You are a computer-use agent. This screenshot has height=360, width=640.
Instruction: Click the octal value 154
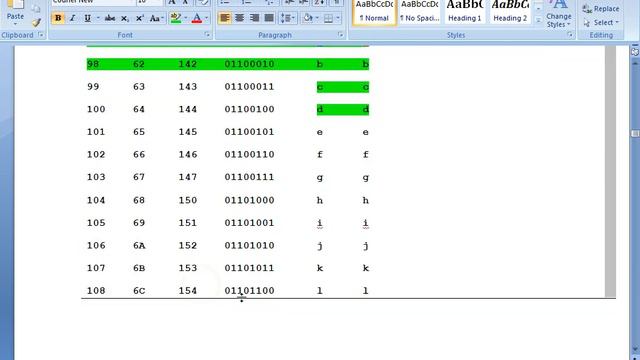188,290
